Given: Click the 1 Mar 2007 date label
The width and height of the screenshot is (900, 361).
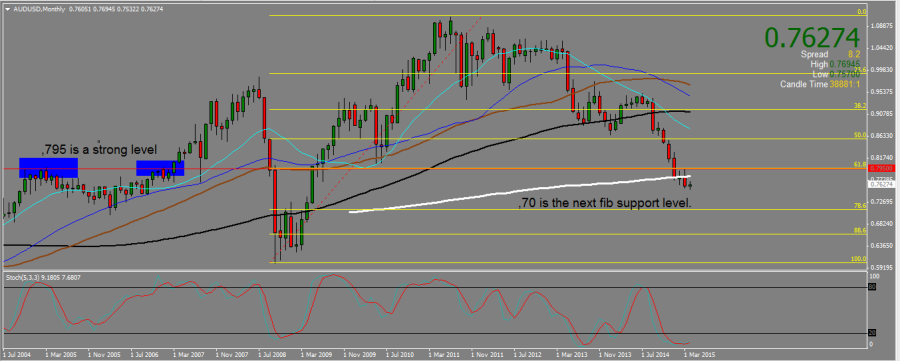Looking at the screenshot, I should (x=188, y=354).
